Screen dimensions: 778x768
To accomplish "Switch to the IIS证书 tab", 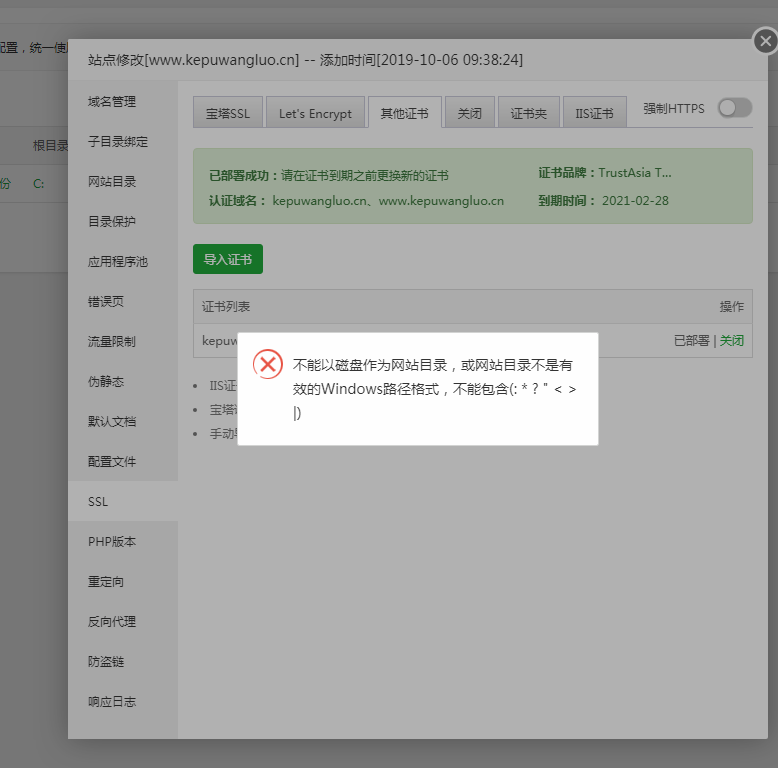I will pyautogui.click(x=594, y=113).
